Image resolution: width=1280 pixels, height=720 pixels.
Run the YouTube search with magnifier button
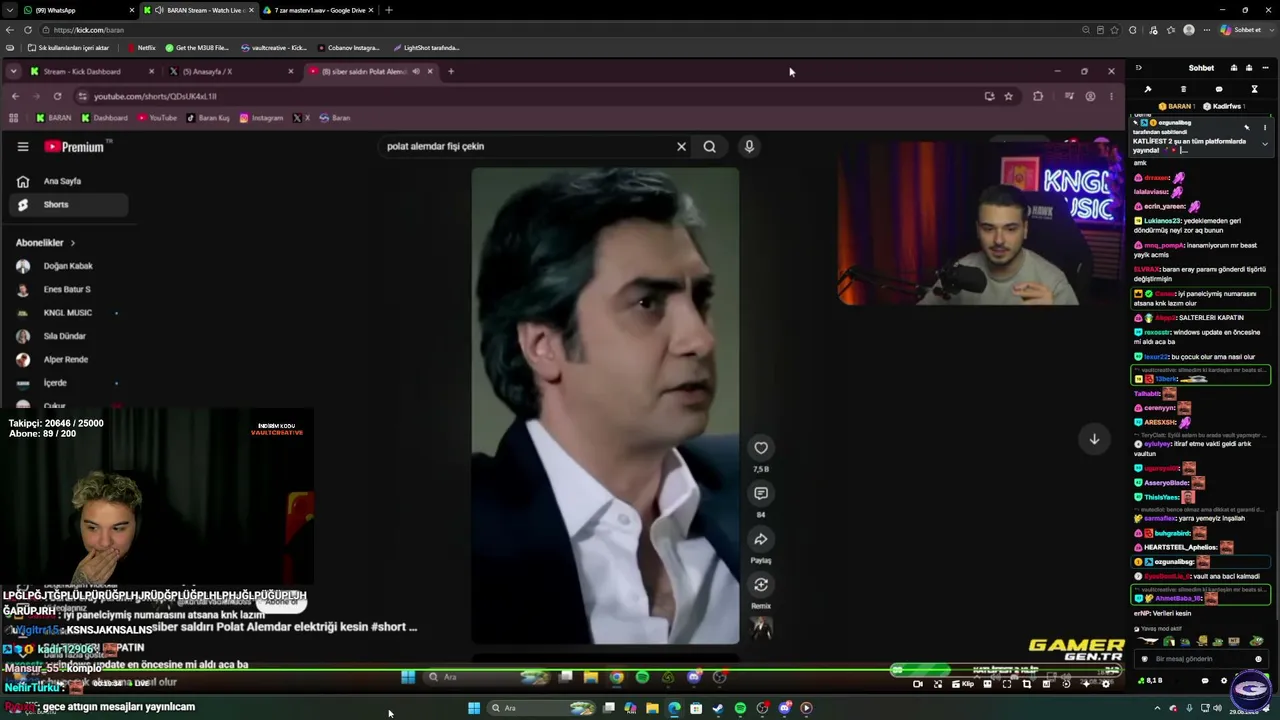[709, 146]
